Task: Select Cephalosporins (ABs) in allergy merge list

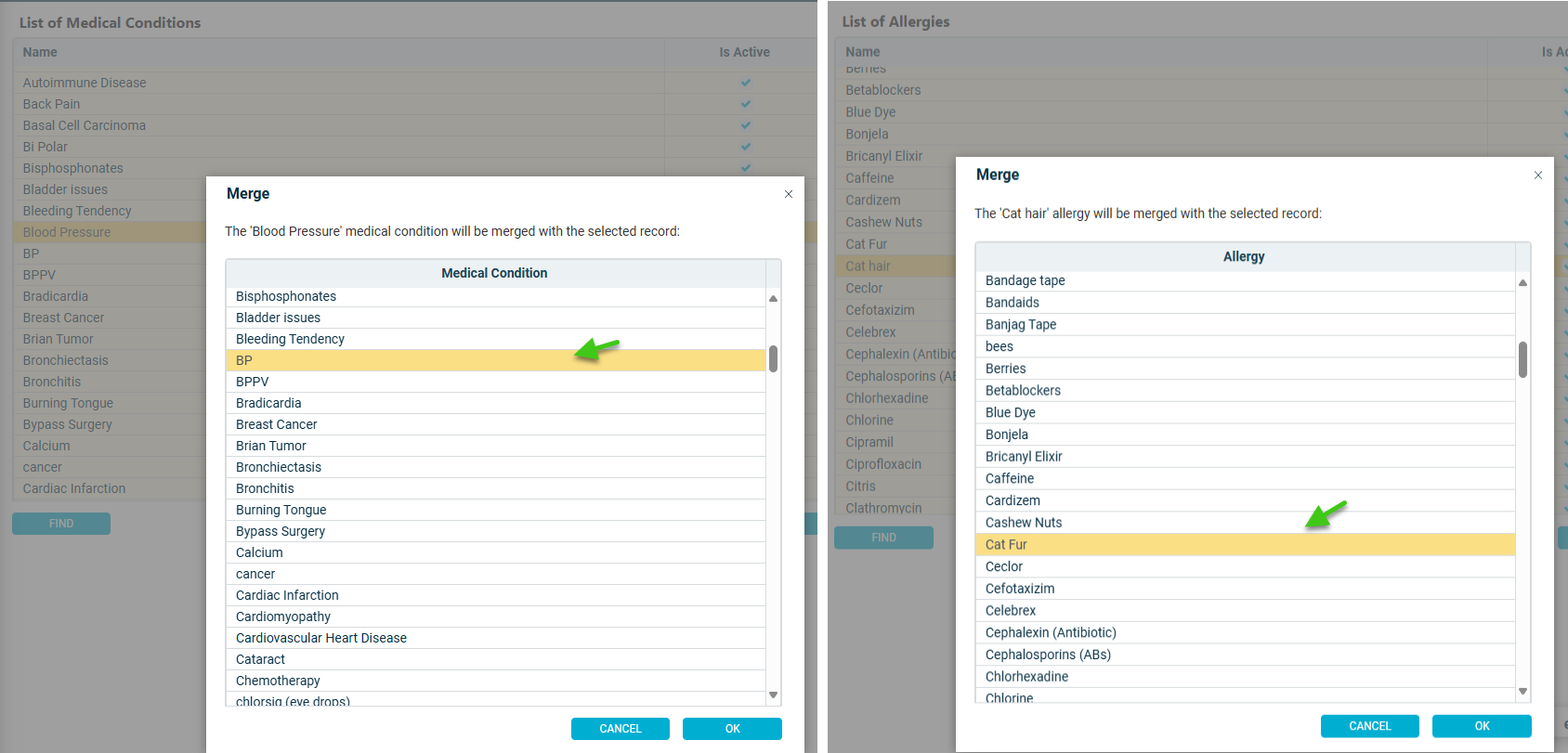Action: 1246,655
